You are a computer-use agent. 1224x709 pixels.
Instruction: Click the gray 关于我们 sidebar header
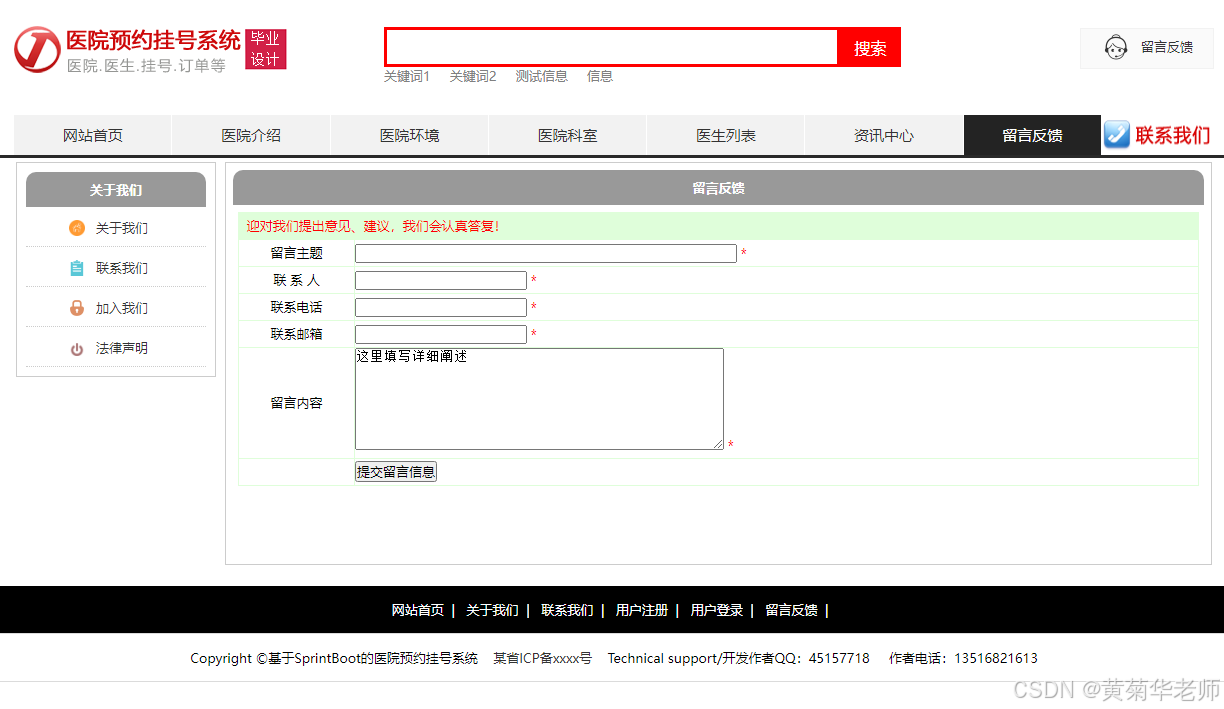[116, 189]
